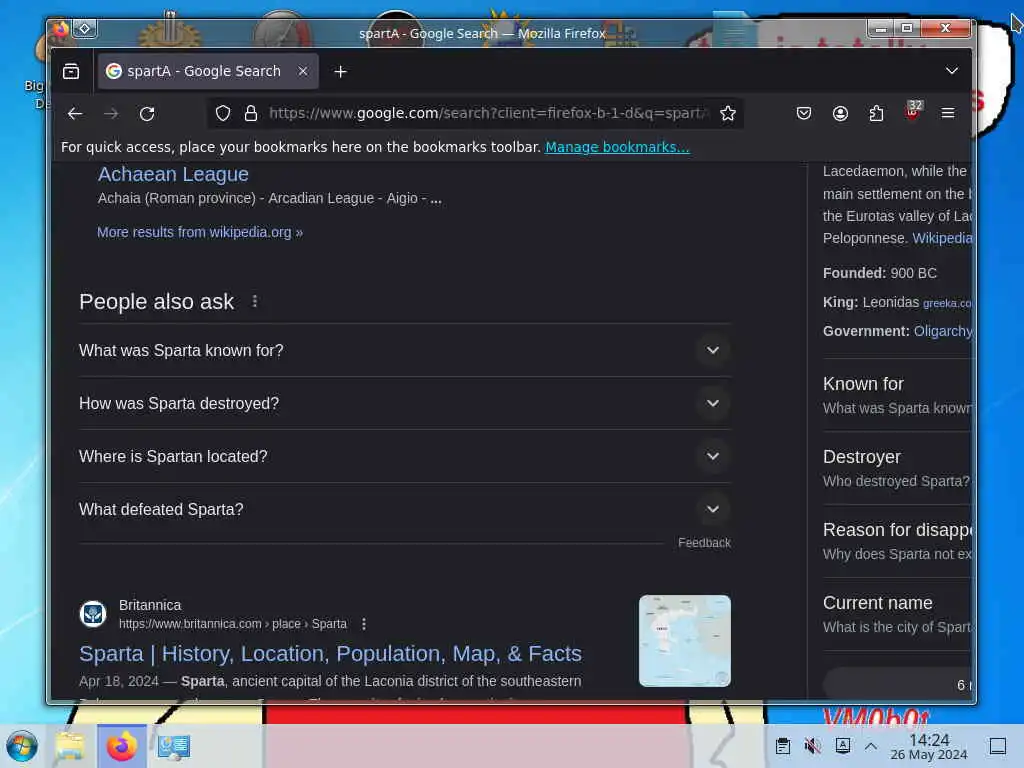
Task: Toggle the window on-all-desktops pin icon
Action: pyautogui.click(x=85, y=29)
